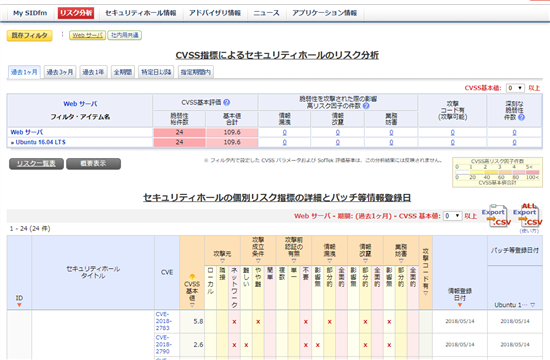
Task: Open the Ubuntu 16.04 LTS link
Action: pyautogui.click(x=40, y=142)
